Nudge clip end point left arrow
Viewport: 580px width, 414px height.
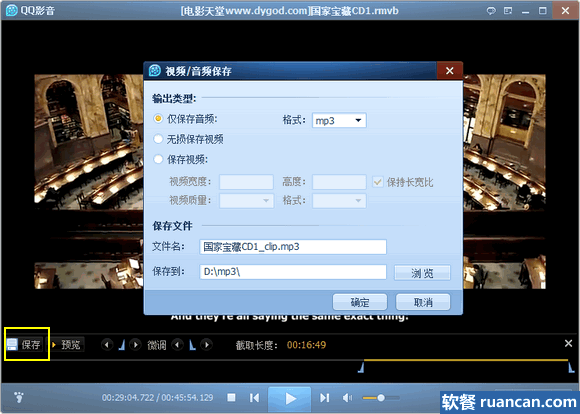[x=178, y=345]
